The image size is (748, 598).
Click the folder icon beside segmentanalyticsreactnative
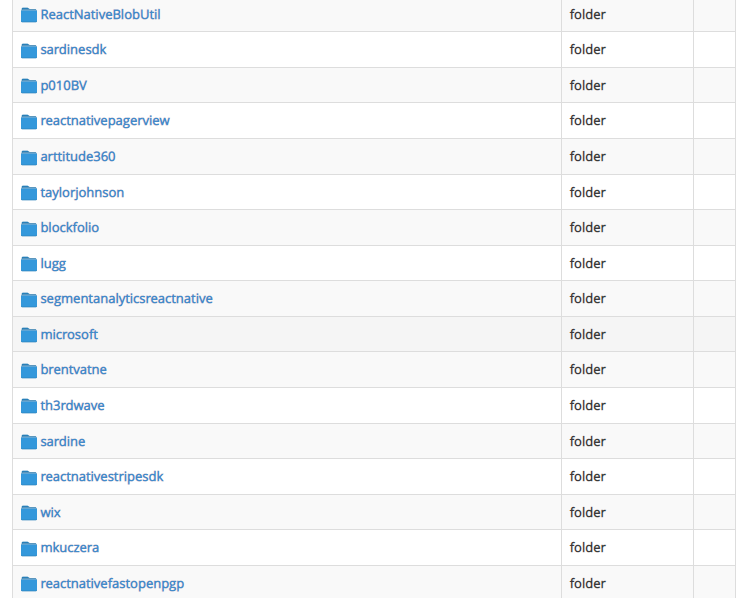pyautogui.click(x=29, y=299)
